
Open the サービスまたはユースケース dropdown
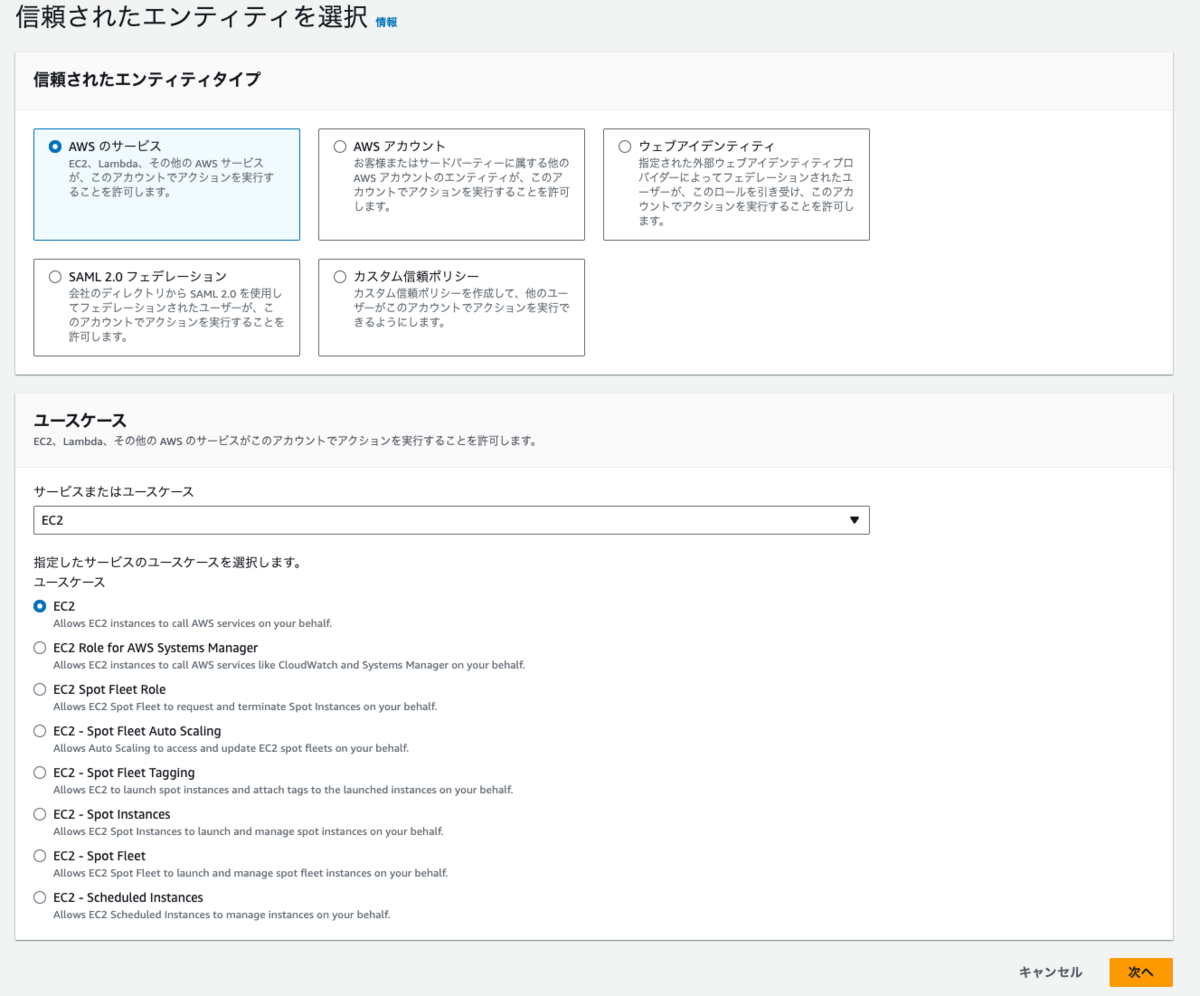[451, 520]
